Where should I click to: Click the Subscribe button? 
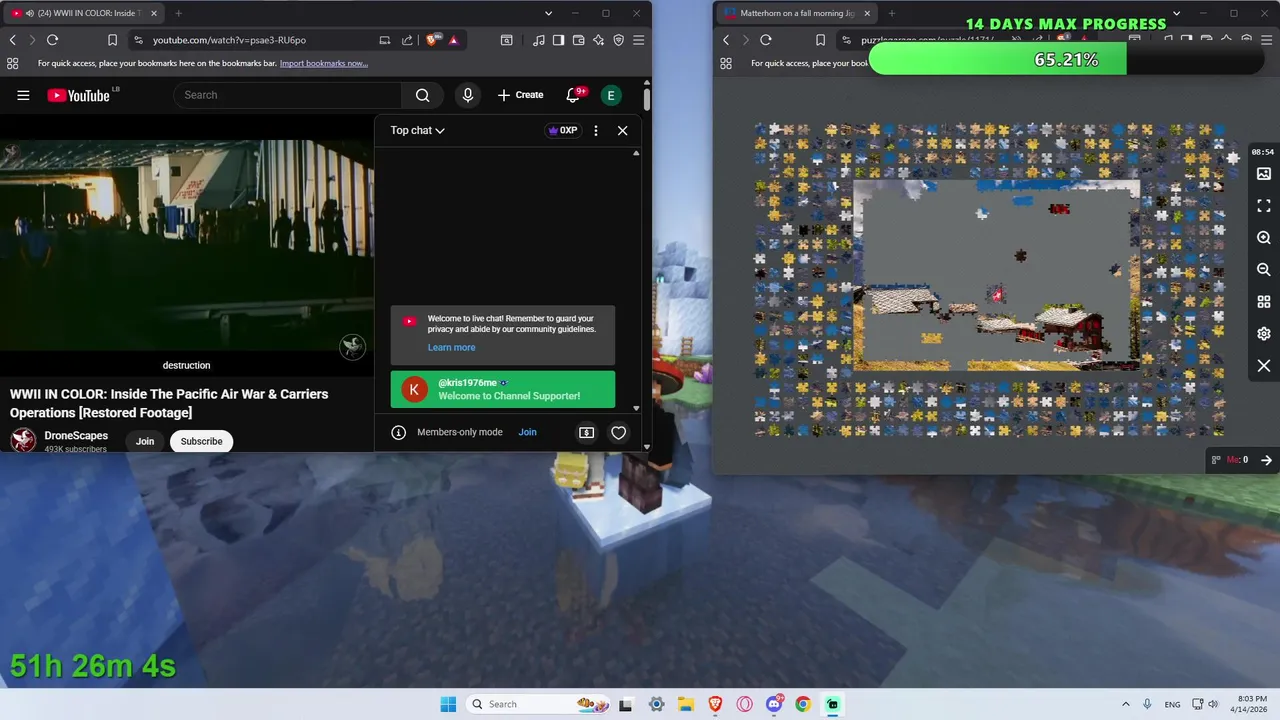click(x=201, y=441)
